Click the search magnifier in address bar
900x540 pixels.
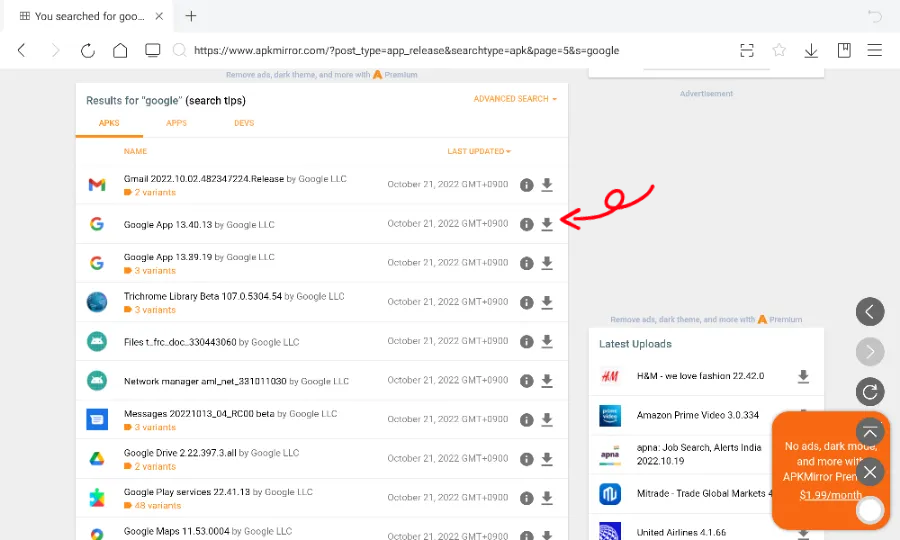180,50
